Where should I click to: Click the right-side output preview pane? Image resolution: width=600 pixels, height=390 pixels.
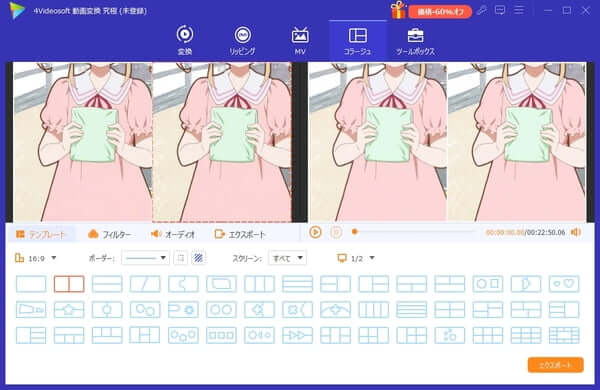tap(447, 142)
